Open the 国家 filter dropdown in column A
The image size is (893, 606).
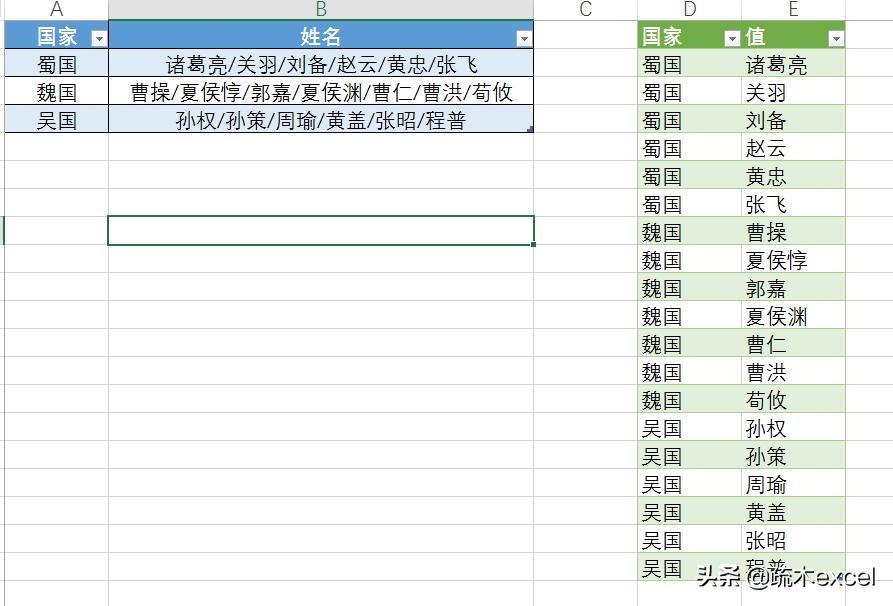click(99, 37)
